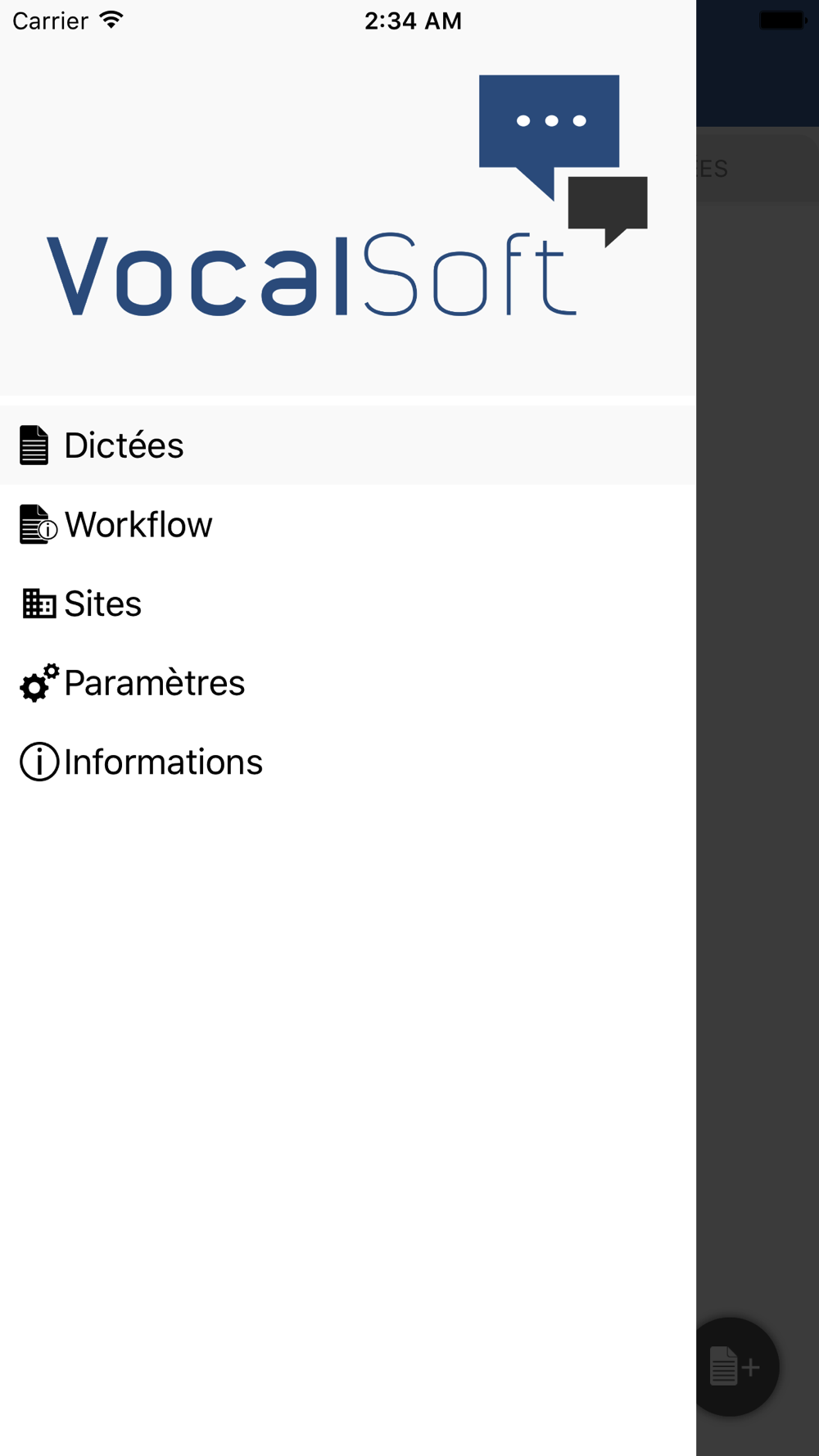The image size is (819, 1456).
Task: Select Workflow in the side menu
Action: pos(138,525)
